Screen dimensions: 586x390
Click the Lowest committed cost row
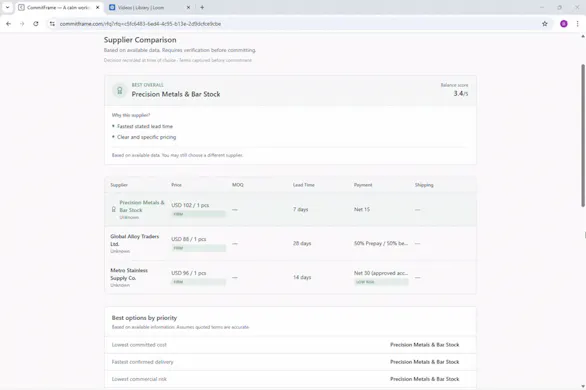coord(290,345)
